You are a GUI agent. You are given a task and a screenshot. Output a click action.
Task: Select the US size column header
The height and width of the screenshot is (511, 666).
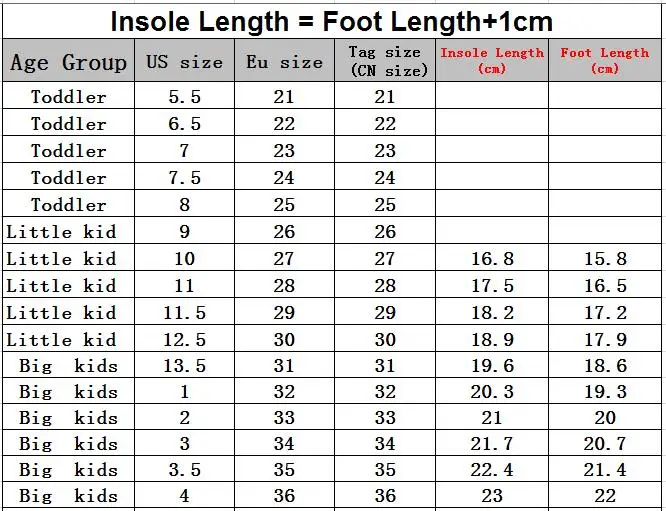[184, 60]
